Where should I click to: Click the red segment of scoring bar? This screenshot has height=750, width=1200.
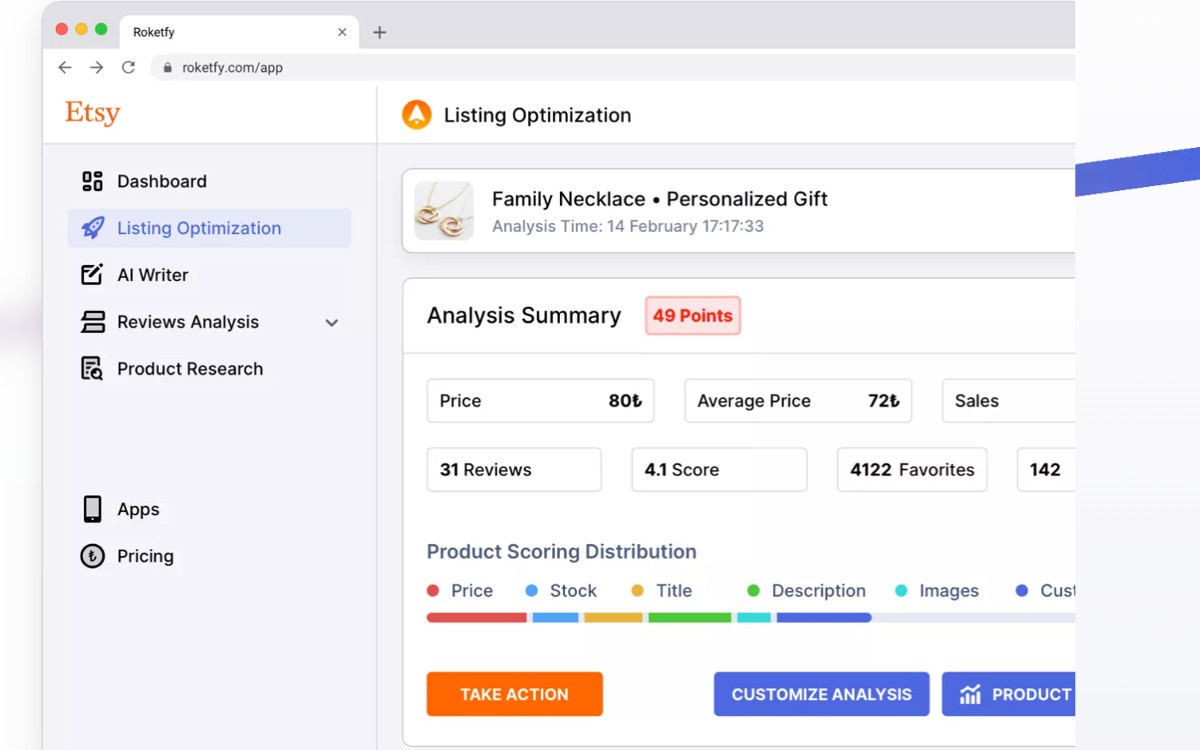(x=477, y=618)
